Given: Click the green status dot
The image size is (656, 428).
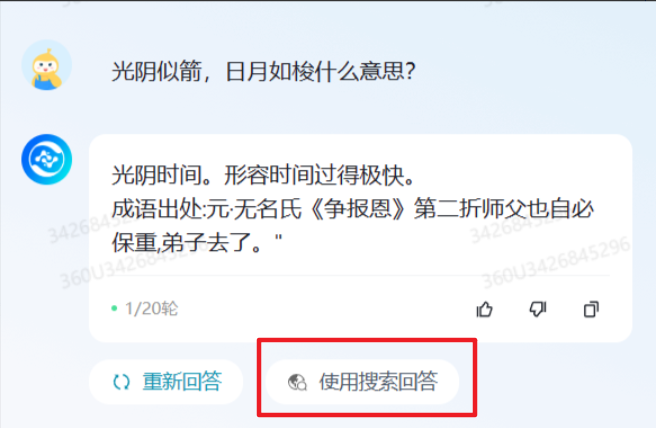Looking at the screenshot, I should pos(114,308).
